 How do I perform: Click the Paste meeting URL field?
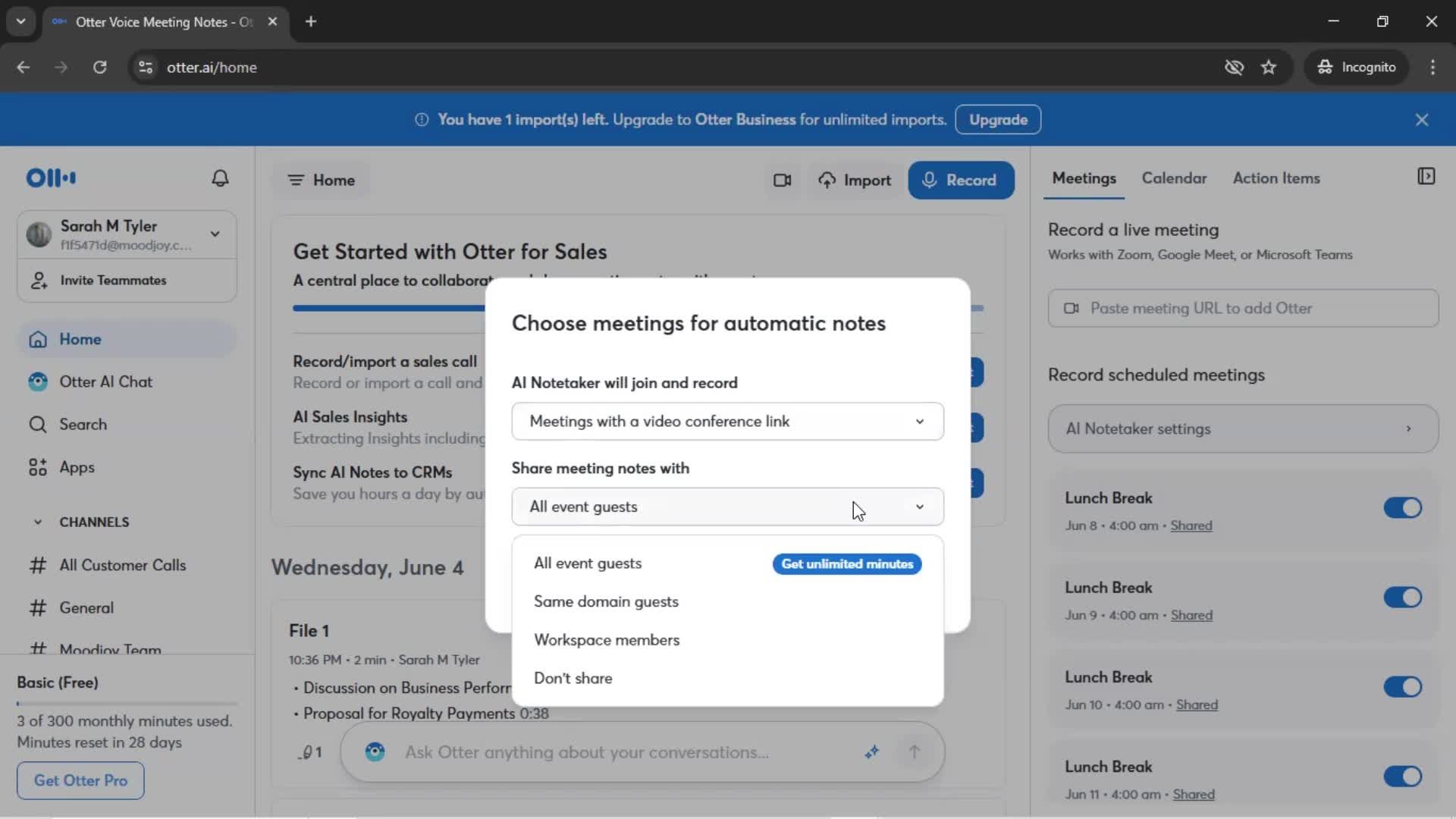tap(1243, 309)
